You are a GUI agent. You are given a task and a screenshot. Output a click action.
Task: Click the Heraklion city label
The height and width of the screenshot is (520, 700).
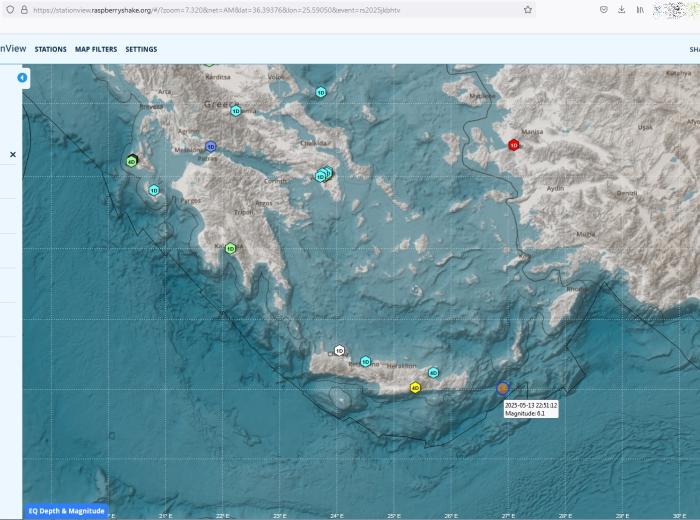(401, 366)
